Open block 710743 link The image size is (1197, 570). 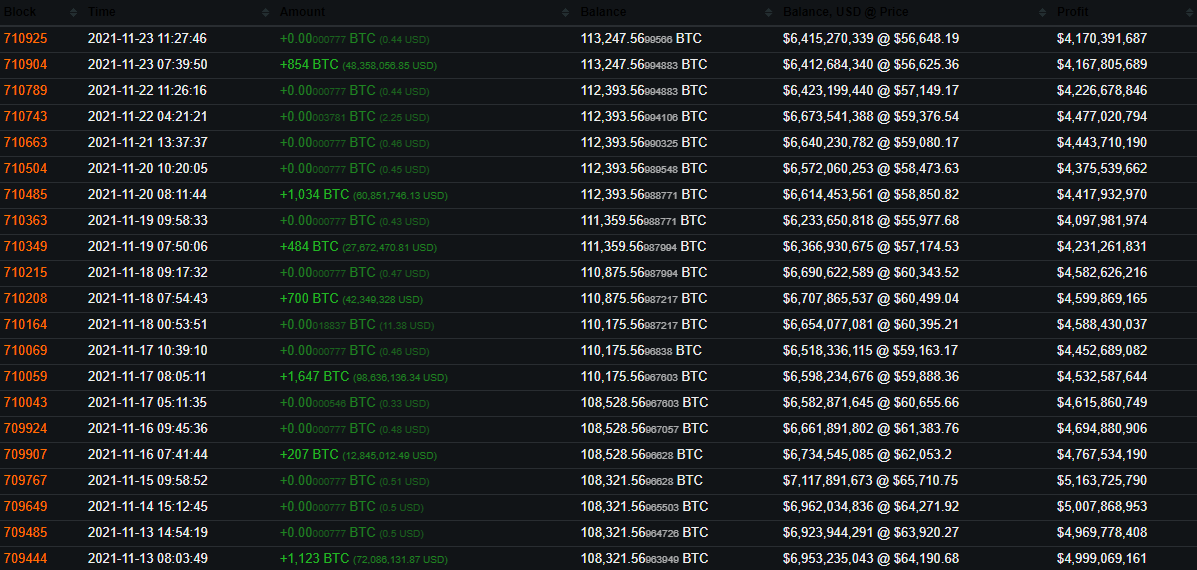click(x=25, y=117)
